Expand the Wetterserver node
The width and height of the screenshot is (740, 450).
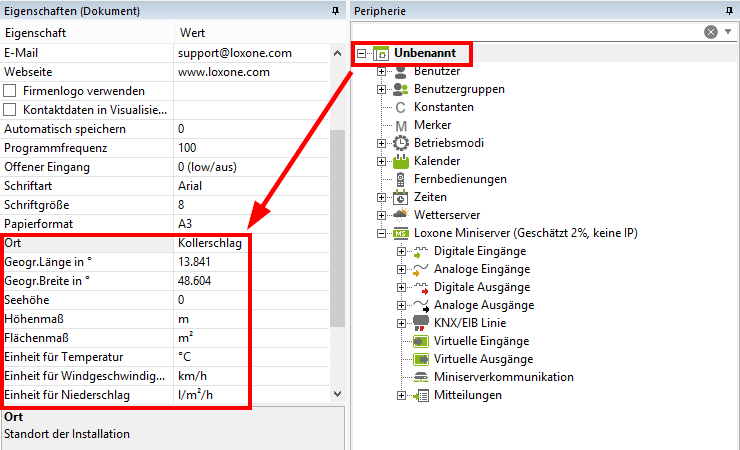pos(381,215)
